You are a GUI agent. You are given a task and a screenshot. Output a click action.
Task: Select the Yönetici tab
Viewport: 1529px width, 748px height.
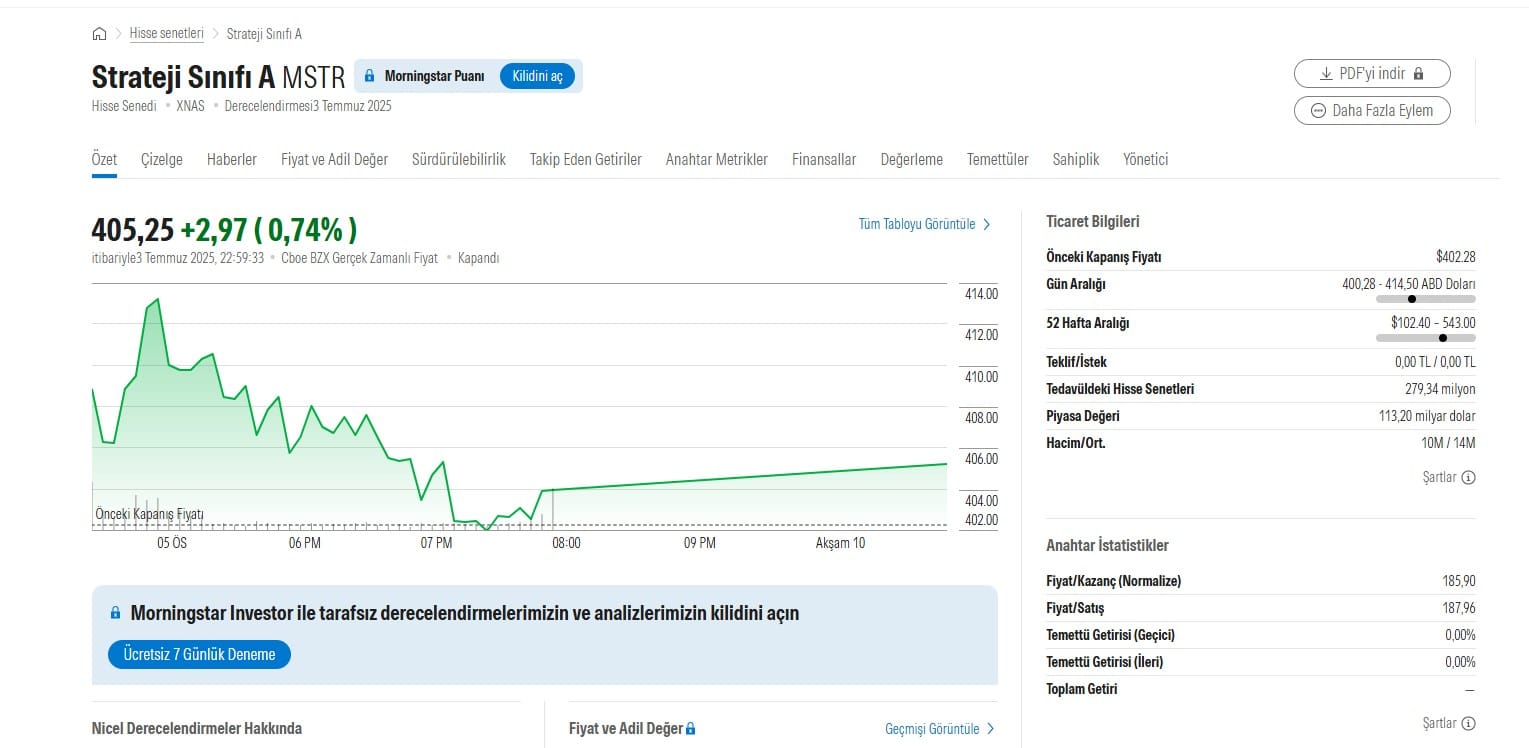pyautogui.click(x=1146, y=160)
